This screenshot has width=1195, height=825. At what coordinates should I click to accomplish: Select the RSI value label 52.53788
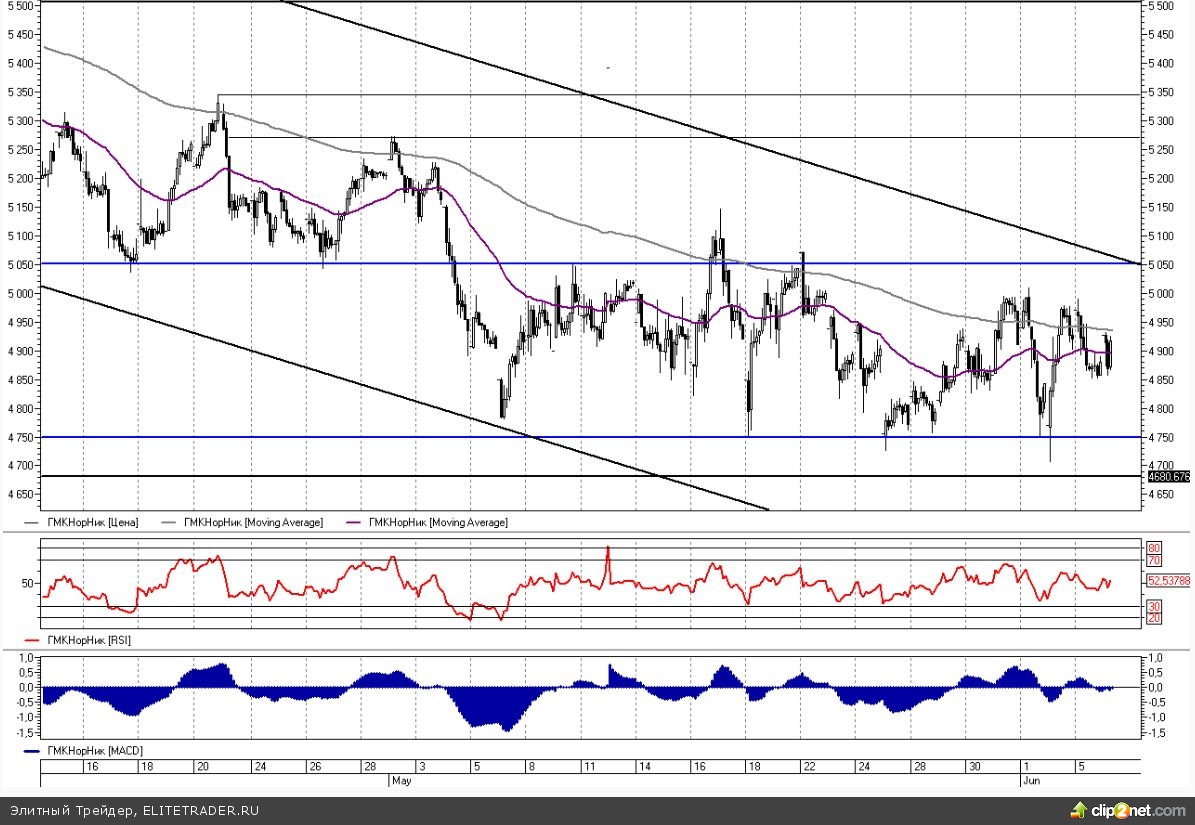1168,580
